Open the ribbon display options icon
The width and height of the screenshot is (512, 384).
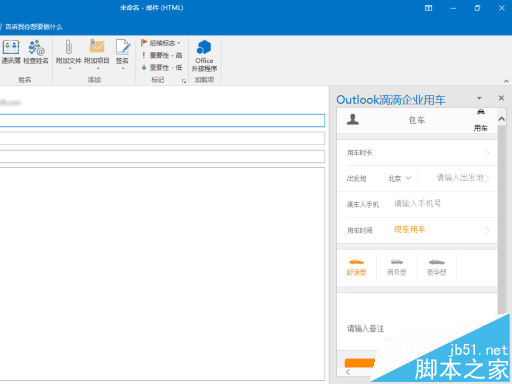pyautogui.click(x=428, y=8)
